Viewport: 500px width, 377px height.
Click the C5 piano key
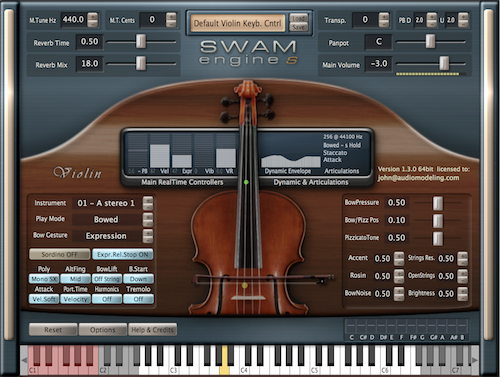coord(314,368)
